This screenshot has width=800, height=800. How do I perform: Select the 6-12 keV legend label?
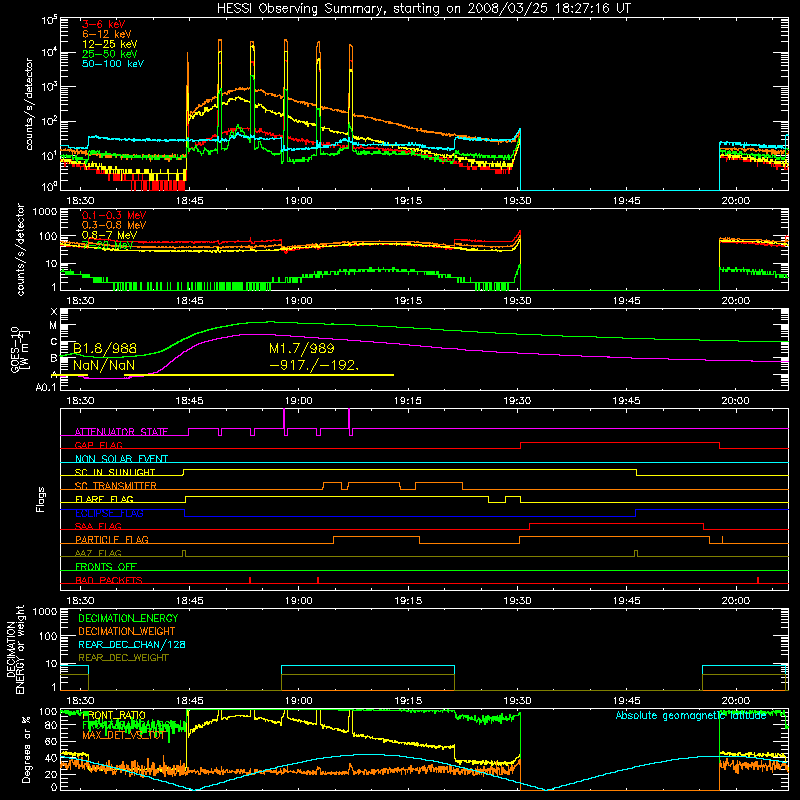(x=107, y=34)
